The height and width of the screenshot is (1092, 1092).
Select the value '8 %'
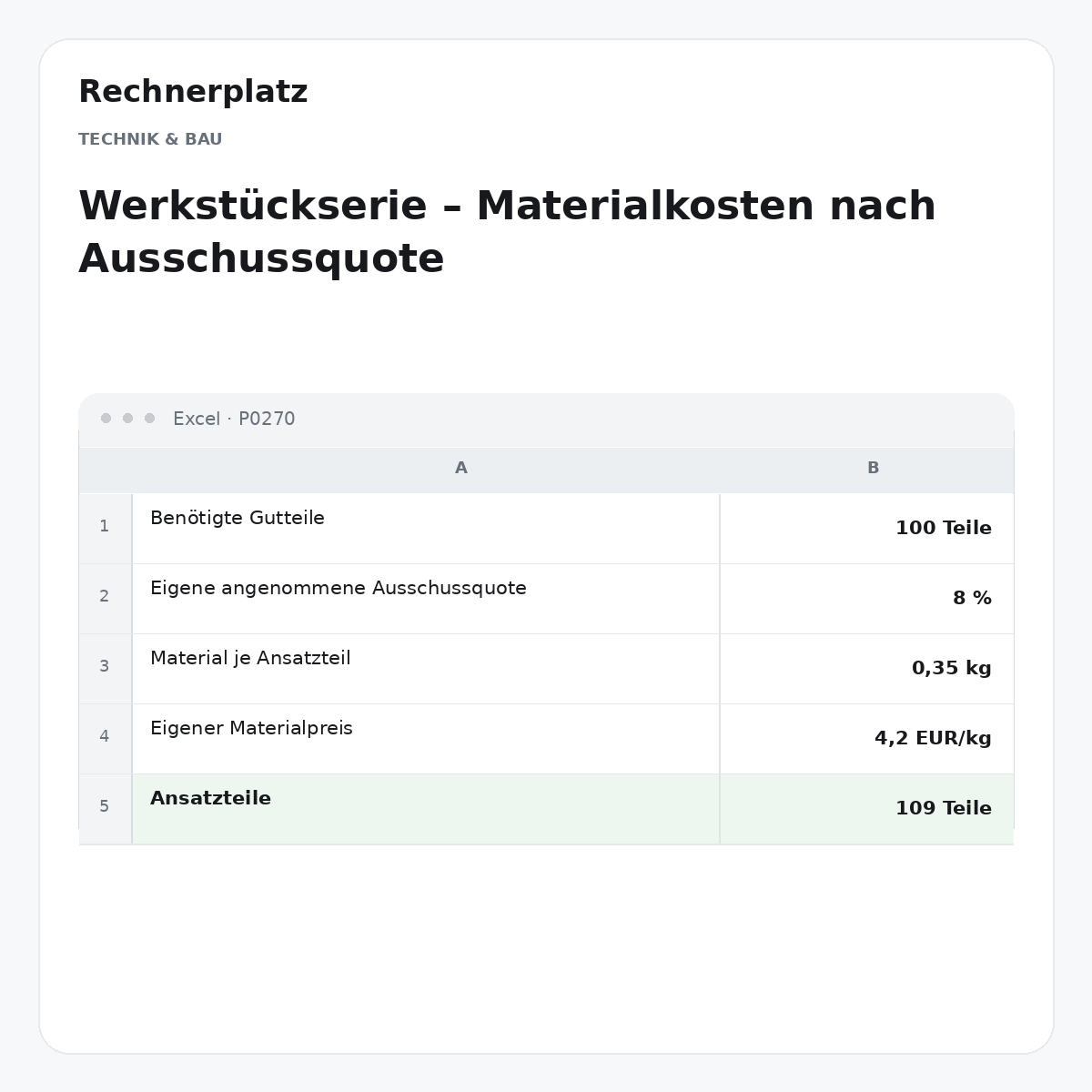tap(972, 598)
